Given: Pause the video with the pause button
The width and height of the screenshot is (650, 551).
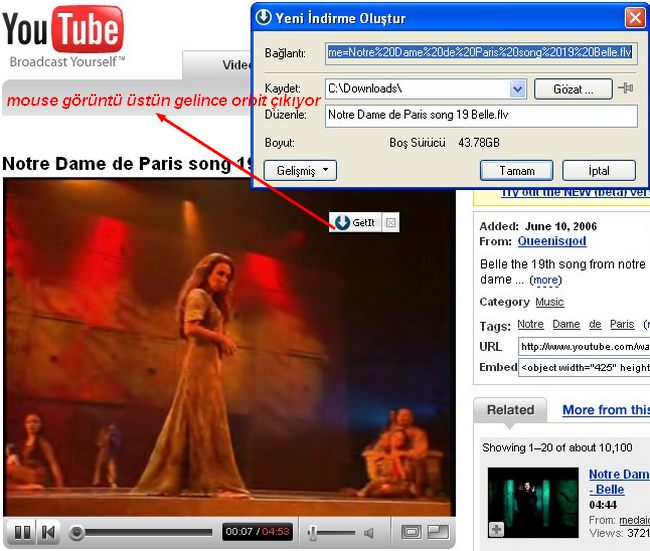Looking at the screenshot, I should tap(22, 532).
